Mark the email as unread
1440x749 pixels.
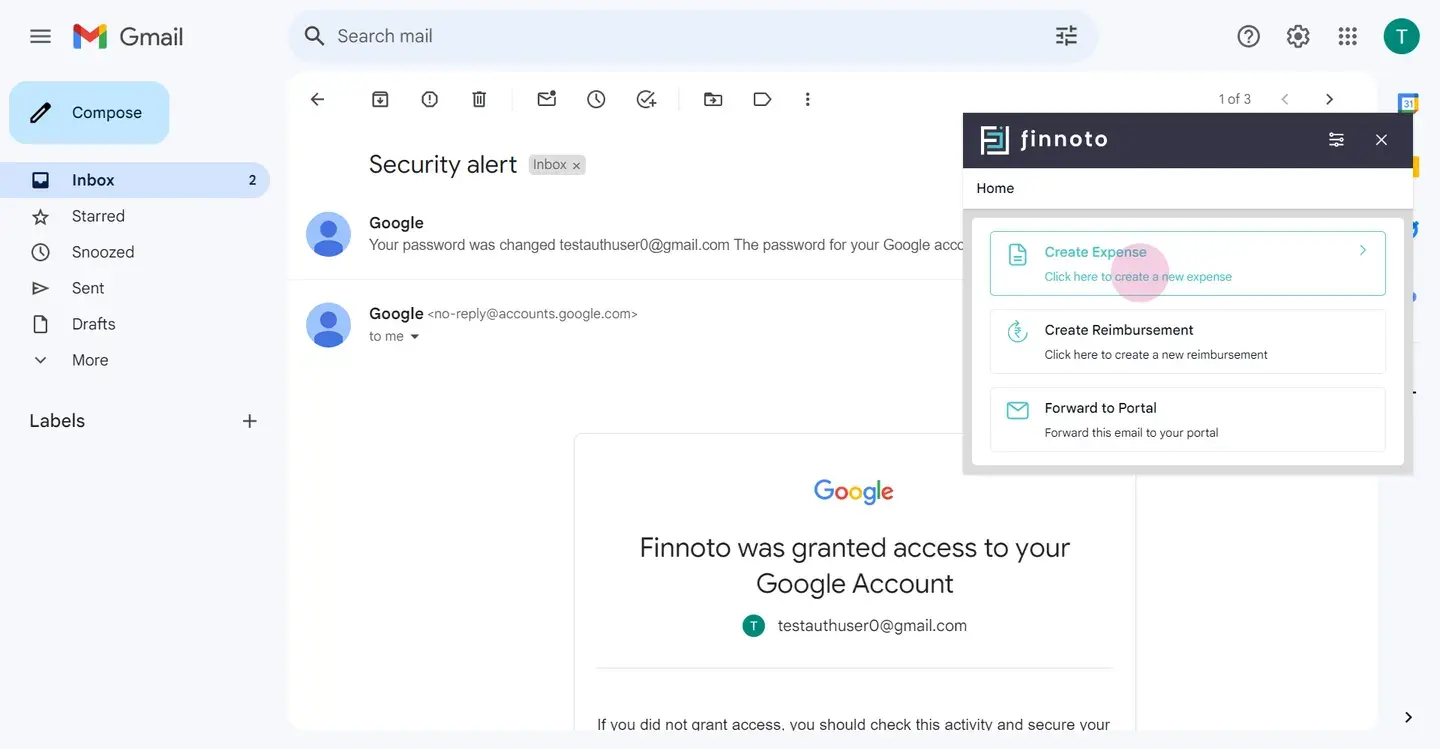pos(546,99)
